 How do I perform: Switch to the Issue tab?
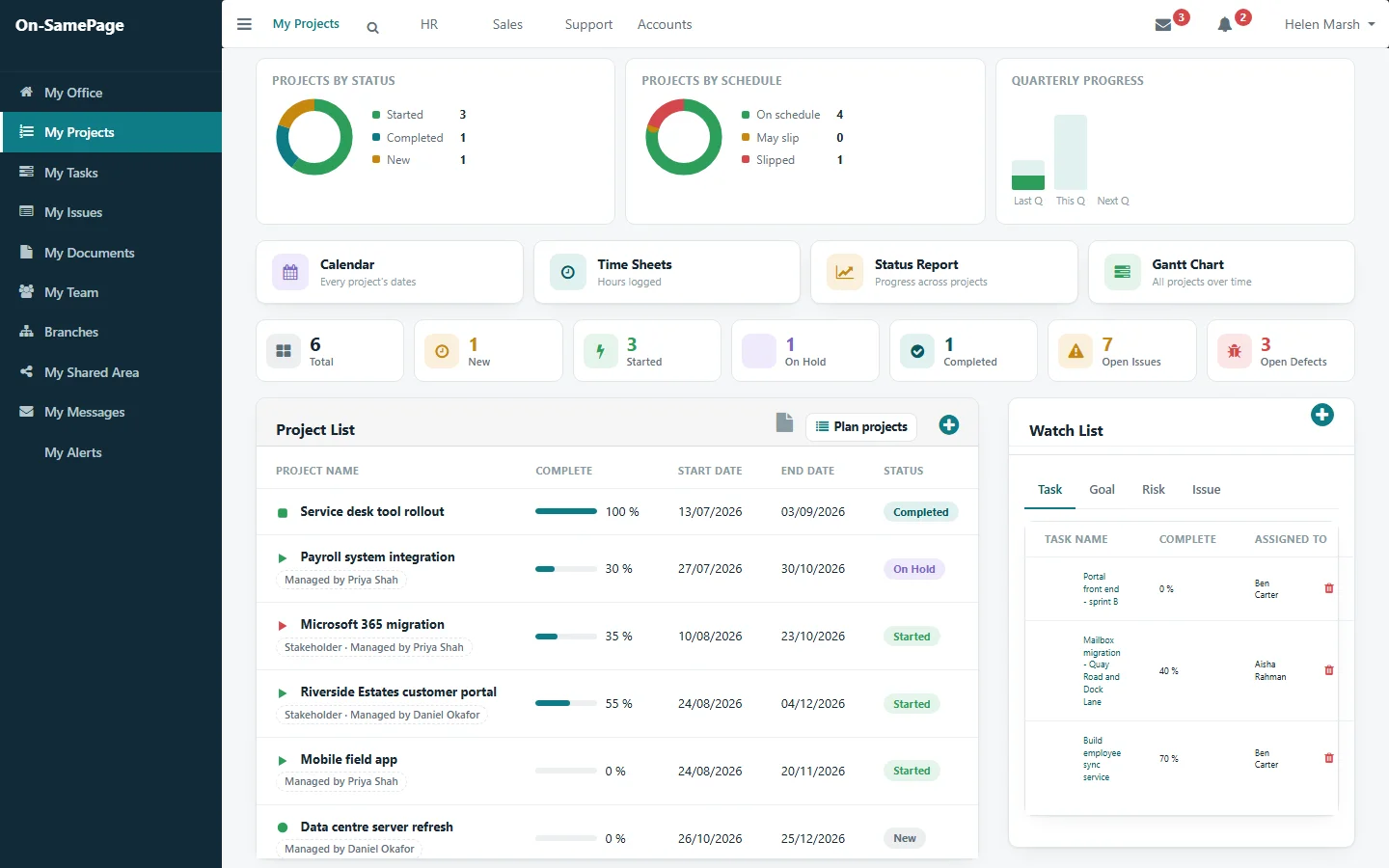tap(1206, 490)
